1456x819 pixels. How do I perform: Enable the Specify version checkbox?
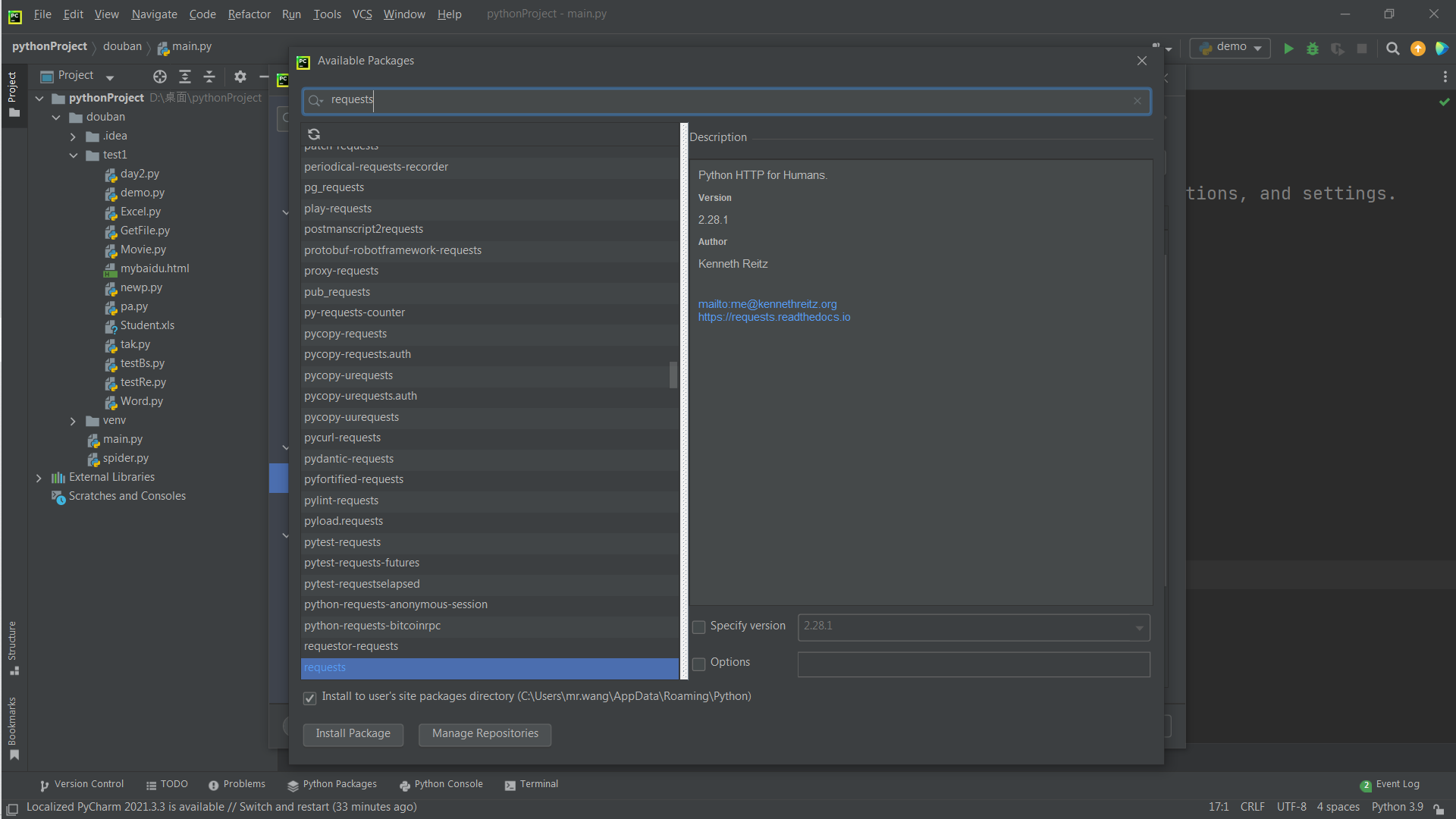[699, 627]
